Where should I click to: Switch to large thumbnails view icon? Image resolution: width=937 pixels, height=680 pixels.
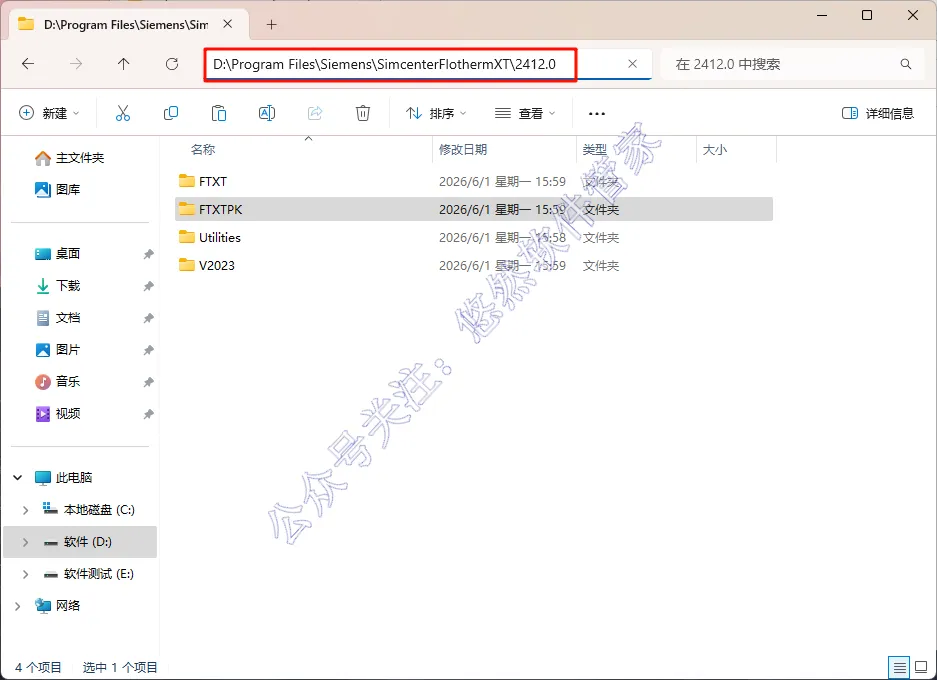(x=921, y=667)
